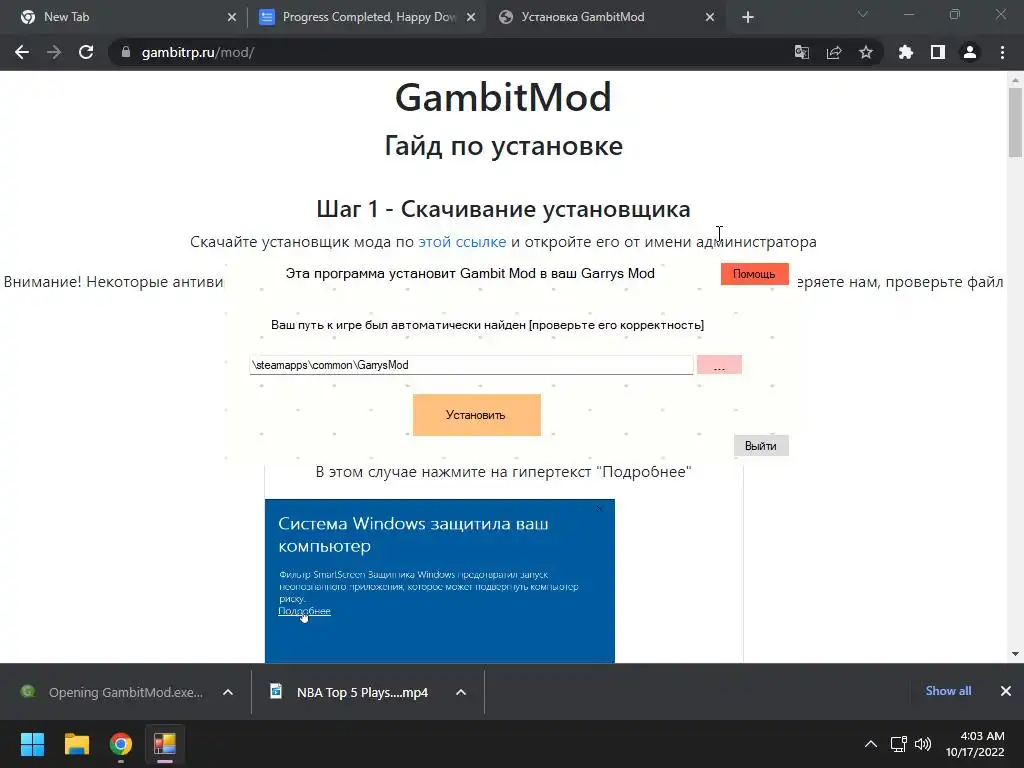Image resolution: width=1024 pixels, height=768 pixels.
Task: Click the SmartScreen Подробнее hyperlink
Action: coord(304,611)
